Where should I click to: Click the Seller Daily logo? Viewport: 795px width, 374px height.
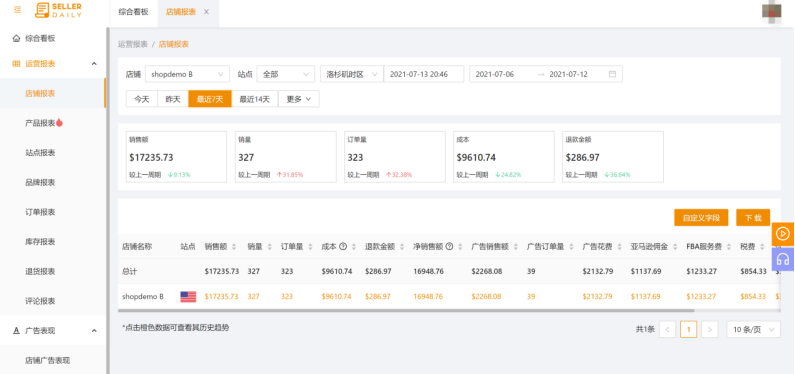click(x=58, y=10)
